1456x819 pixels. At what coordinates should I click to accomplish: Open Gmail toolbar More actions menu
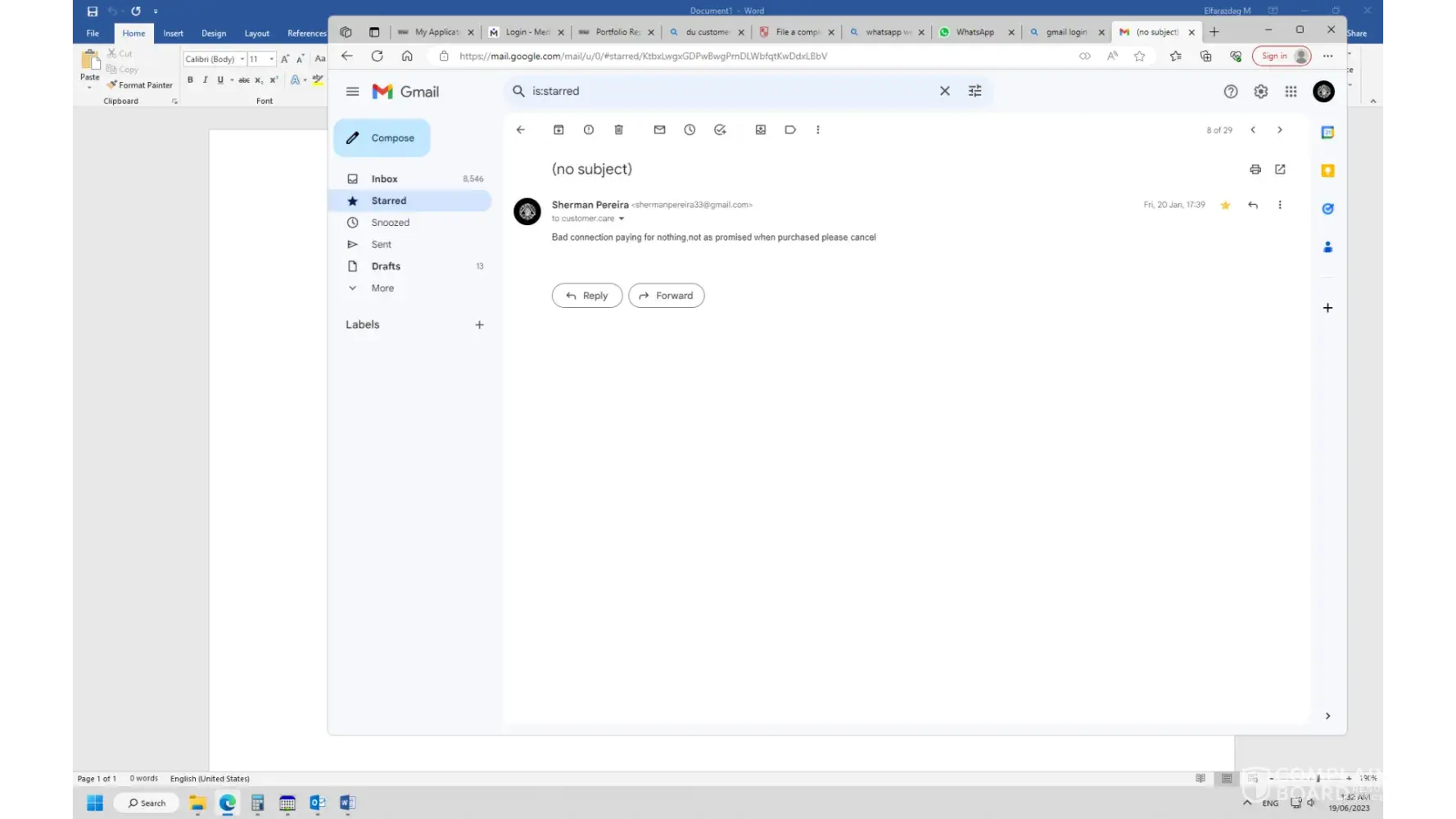pyautogui.click(x=818, y=129)
